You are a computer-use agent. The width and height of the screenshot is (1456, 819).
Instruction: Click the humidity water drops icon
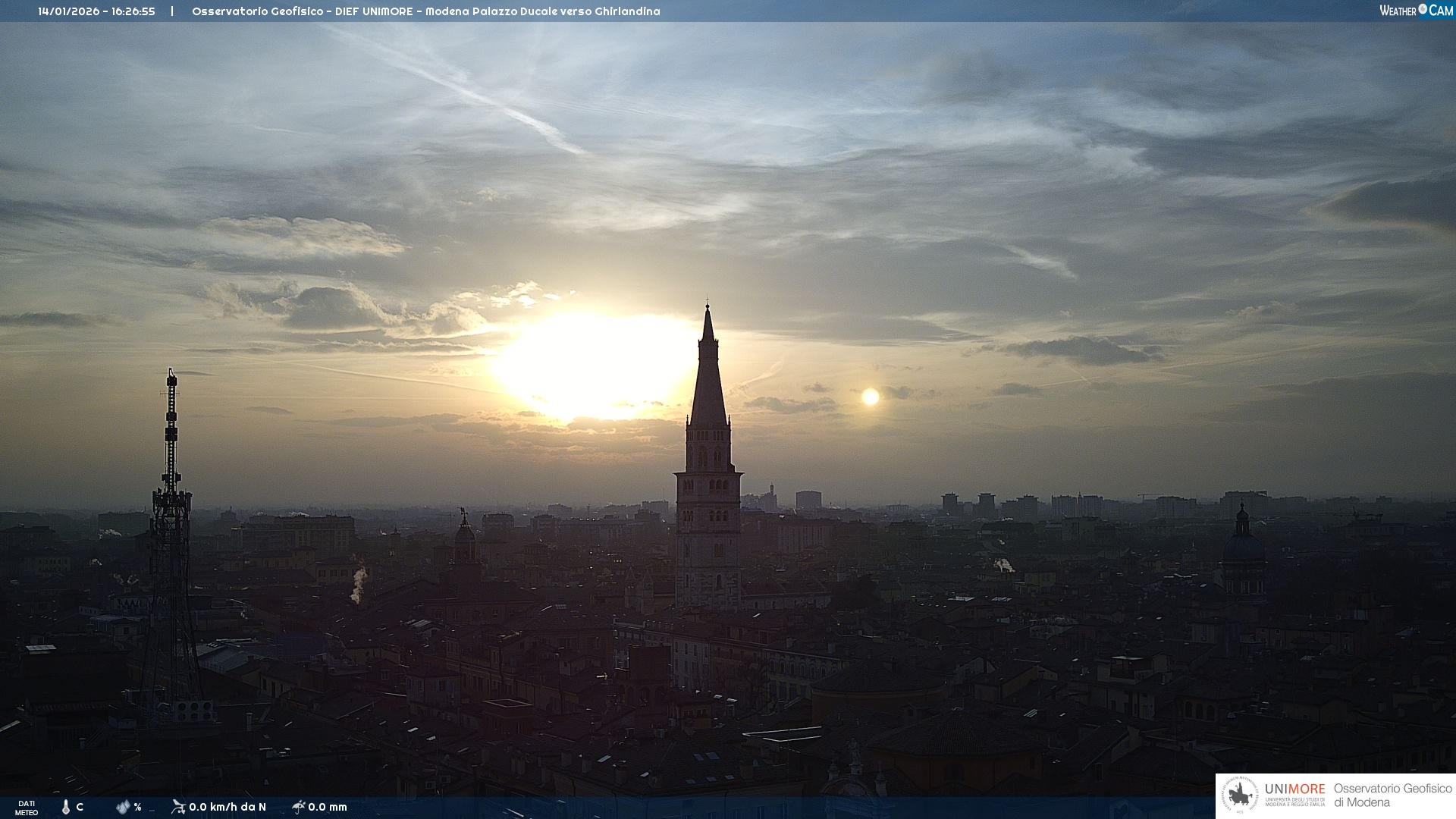[122, 808]
